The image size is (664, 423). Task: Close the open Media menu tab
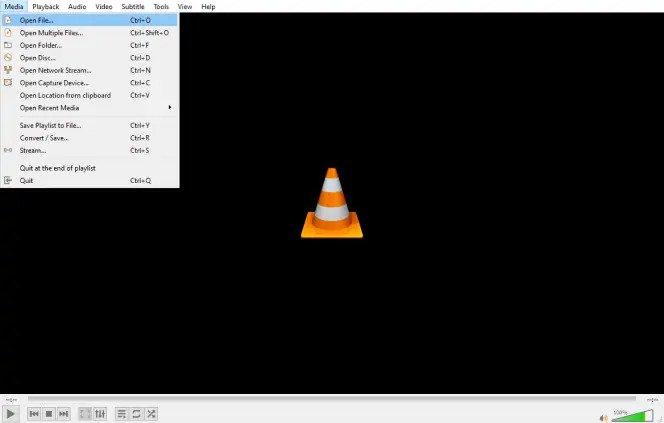point(14,6)
